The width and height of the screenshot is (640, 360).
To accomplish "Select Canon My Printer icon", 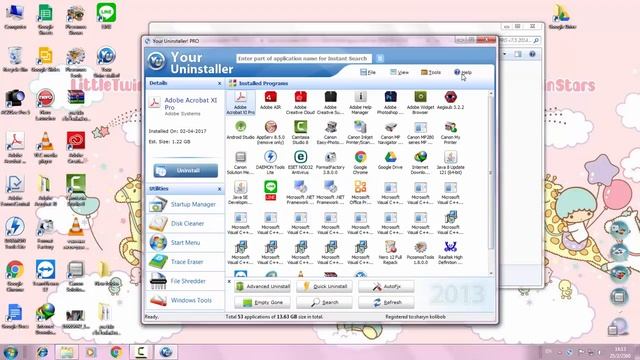I will coord(450,133).
